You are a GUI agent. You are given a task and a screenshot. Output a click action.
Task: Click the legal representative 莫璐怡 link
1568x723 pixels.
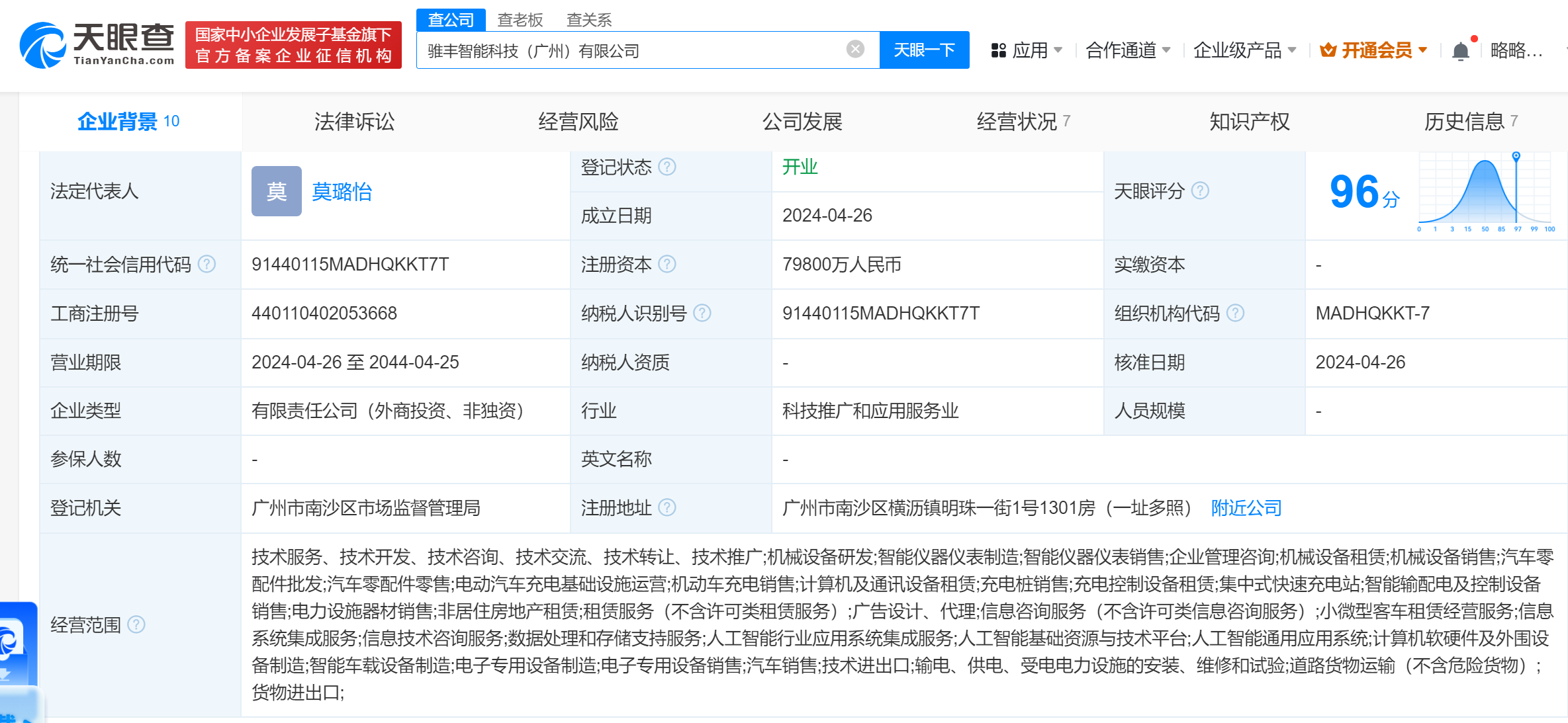pyautogui.click(x=342, y=192)
